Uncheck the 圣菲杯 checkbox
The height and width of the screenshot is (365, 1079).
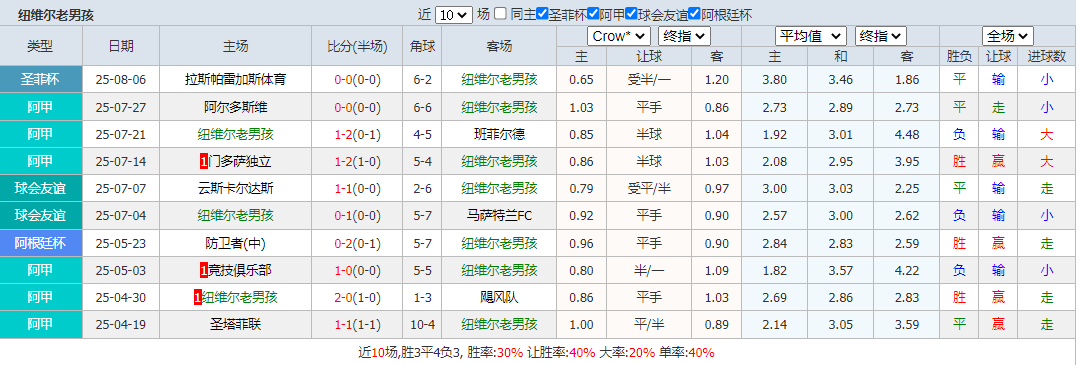tap(542, 14)
